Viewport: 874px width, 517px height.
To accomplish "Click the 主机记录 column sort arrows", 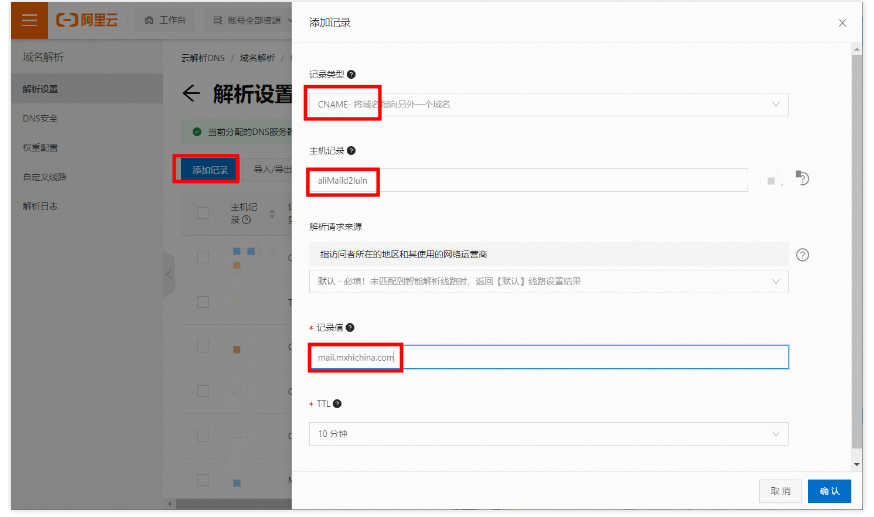I will click(x=272, y=213).
